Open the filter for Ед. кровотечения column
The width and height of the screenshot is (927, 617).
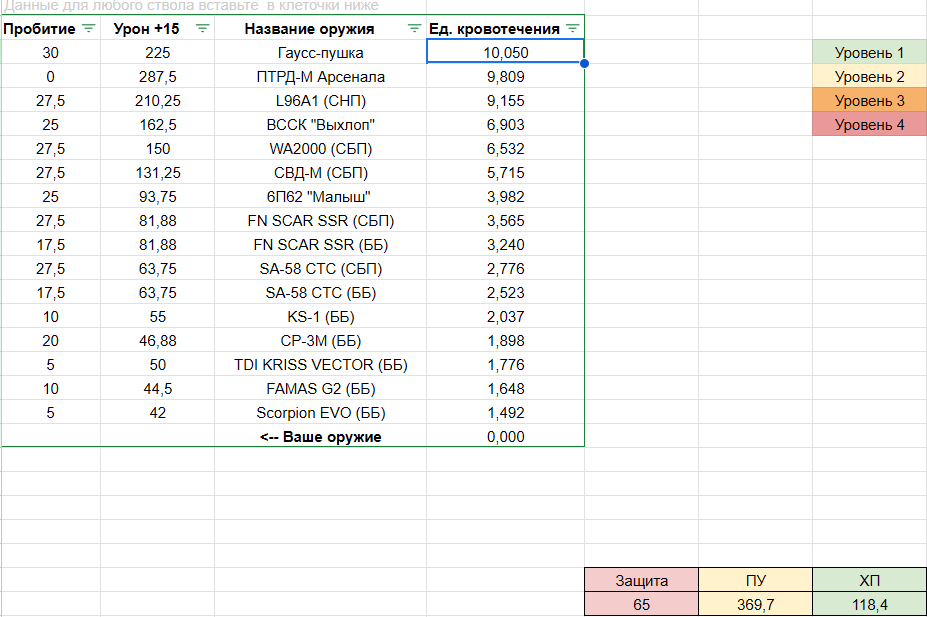tap(572, 28)
